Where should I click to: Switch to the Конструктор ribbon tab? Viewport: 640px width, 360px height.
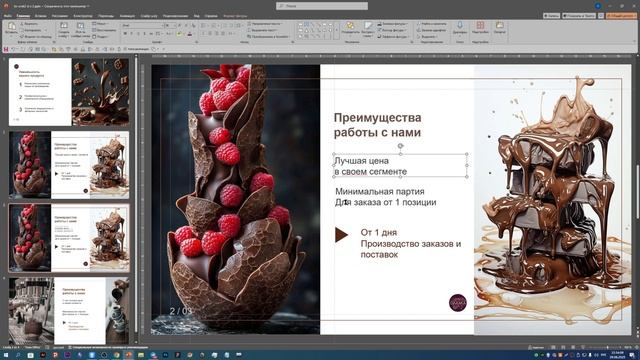[x=83, y=16]
